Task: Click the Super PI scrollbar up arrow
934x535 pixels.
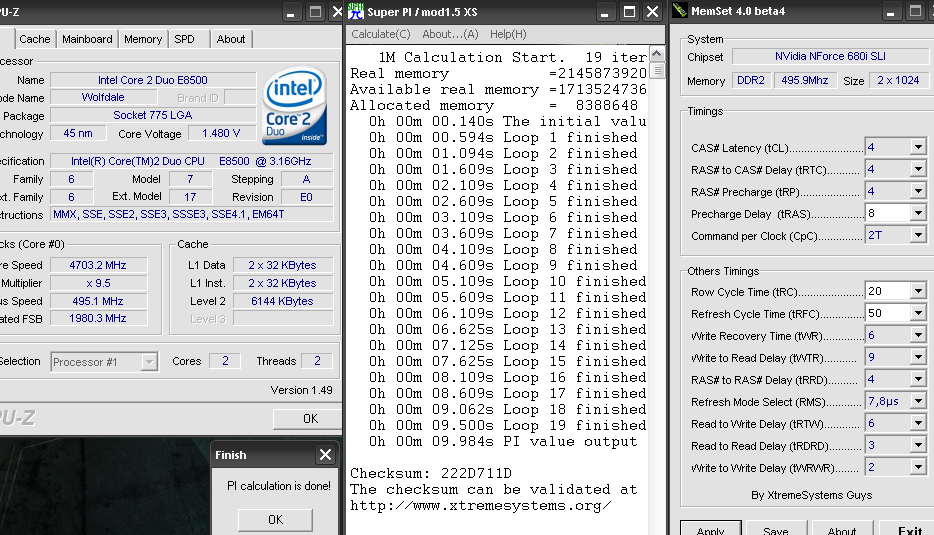Action: coord(656,54)
